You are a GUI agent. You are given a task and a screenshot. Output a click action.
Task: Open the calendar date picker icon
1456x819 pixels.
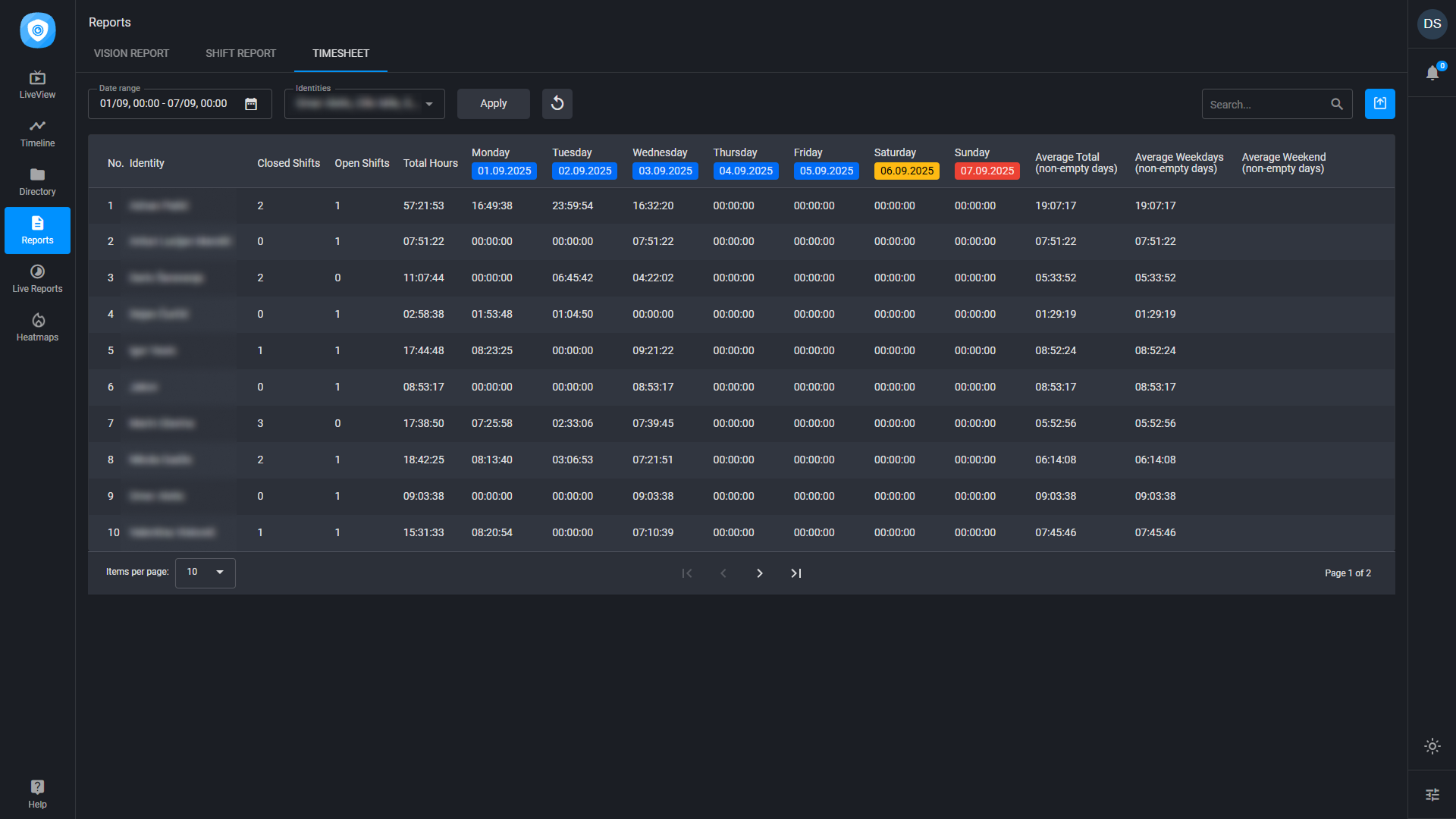pyautogui.click(x=251, y=104)
